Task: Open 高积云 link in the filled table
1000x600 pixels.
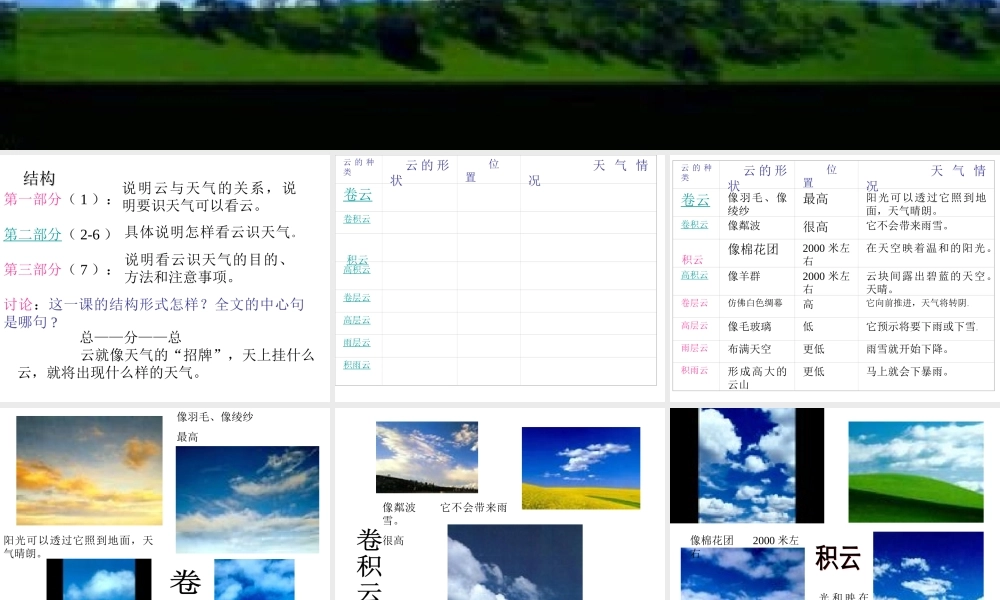Action: tap(695, 275)
